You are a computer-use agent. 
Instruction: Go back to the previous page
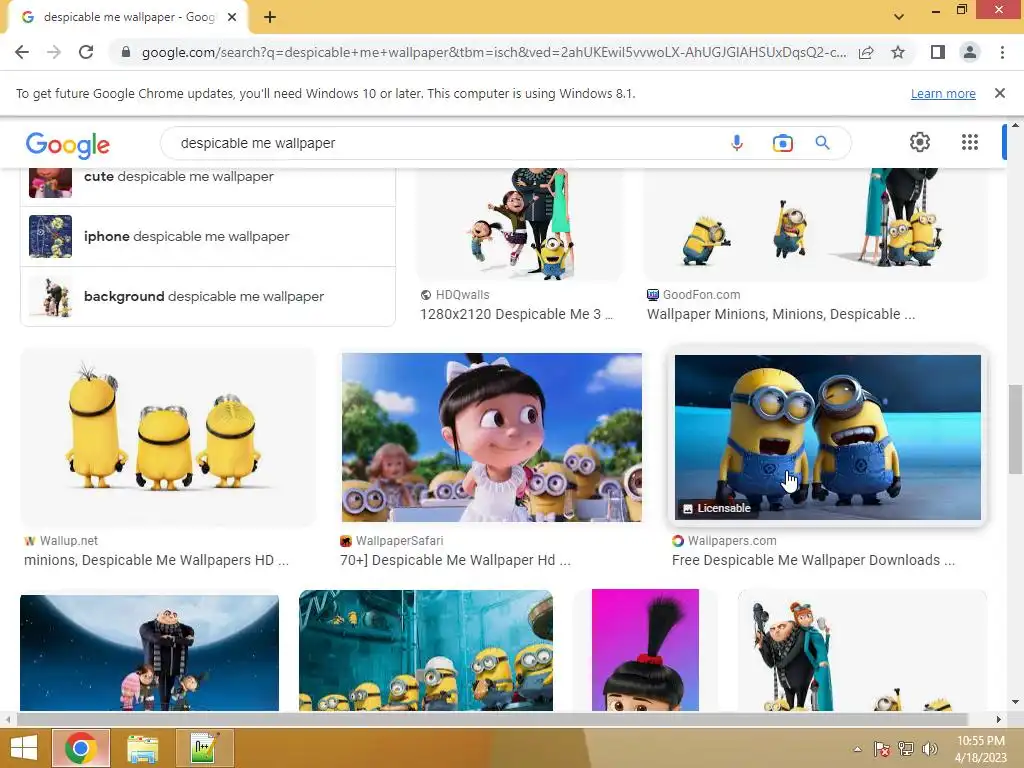point(22,52)
